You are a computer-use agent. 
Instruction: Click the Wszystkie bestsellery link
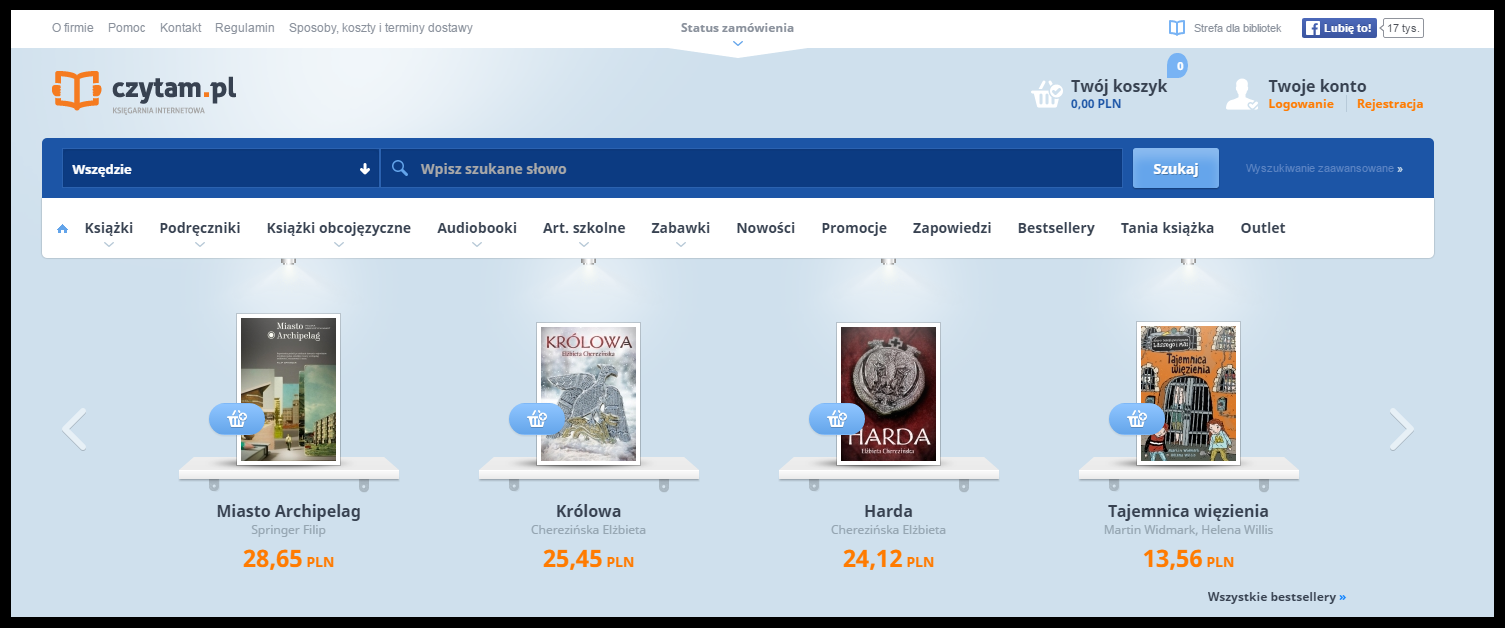click(1276, 597)
